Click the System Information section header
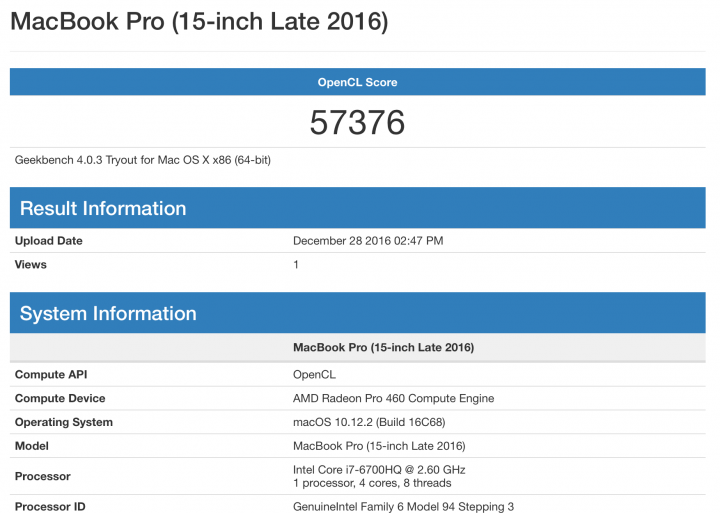This screenshot has width=720, height=513. tap(358, 313)
